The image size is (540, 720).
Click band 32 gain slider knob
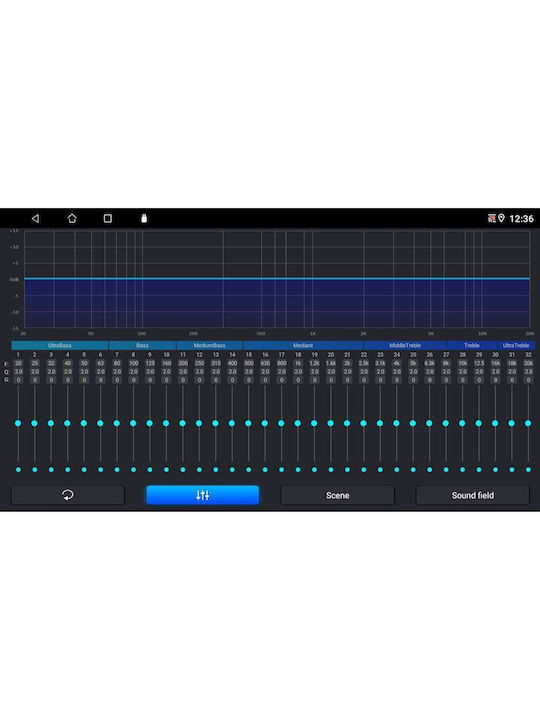coord(528,423)
